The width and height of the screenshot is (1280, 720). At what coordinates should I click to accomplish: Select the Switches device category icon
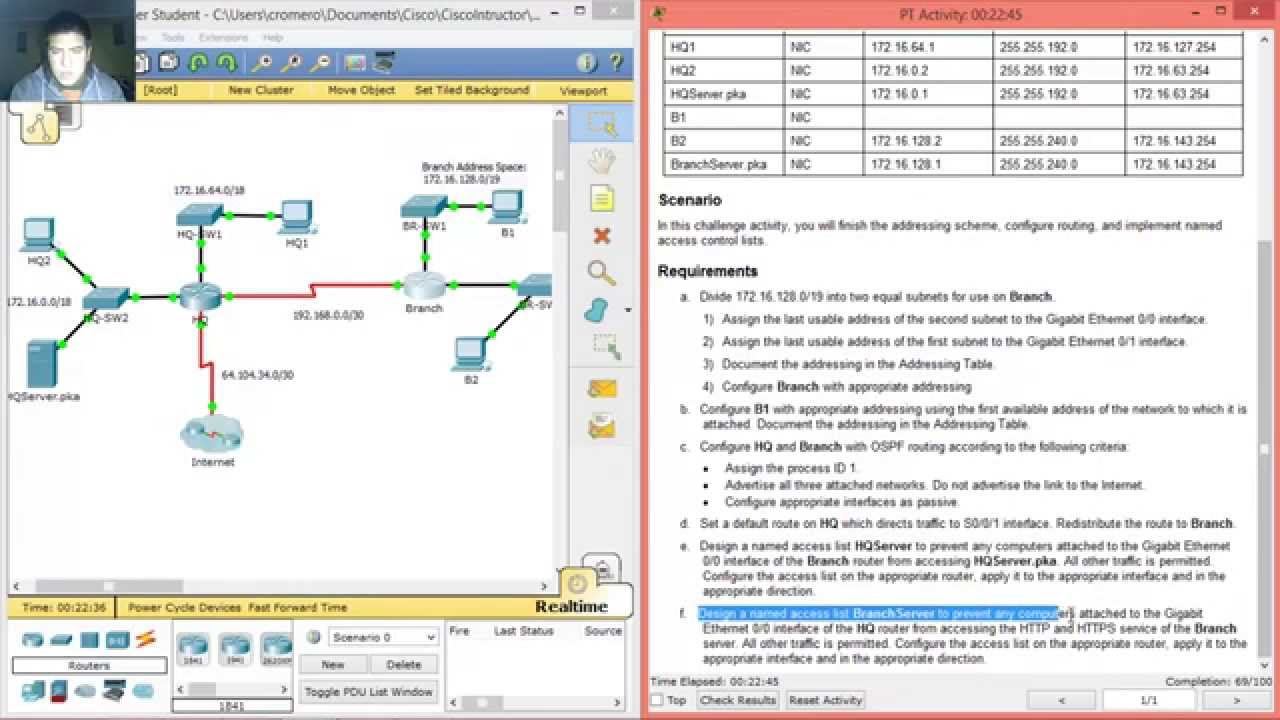click(63, 639)
